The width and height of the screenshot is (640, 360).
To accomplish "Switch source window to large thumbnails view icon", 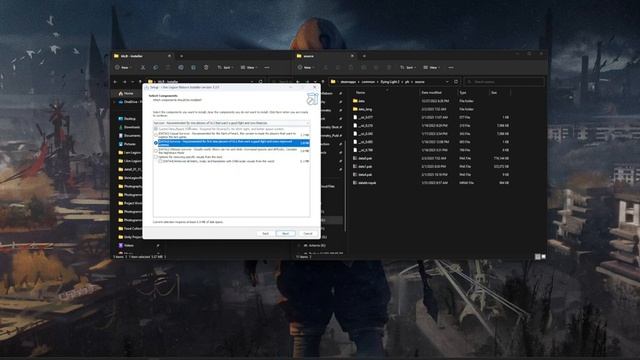I will click(x=543, y=256).
